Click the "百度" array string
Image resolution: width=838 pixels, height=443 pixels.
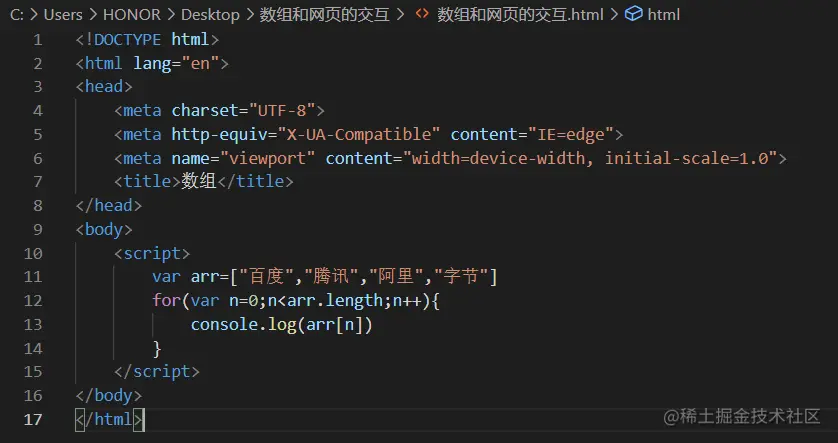coord(267,276)
